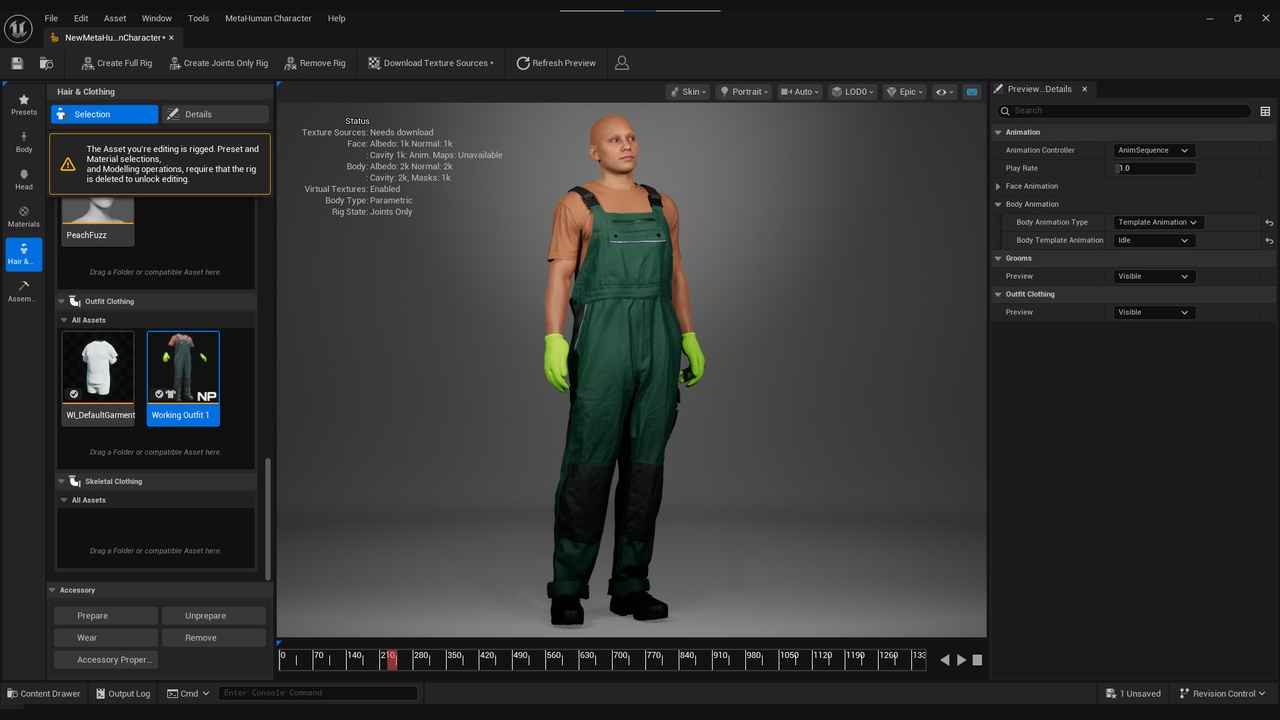1280x720 pixels.
Task: Collapse the Outfit Clothing section
Action: coord(61,301)
